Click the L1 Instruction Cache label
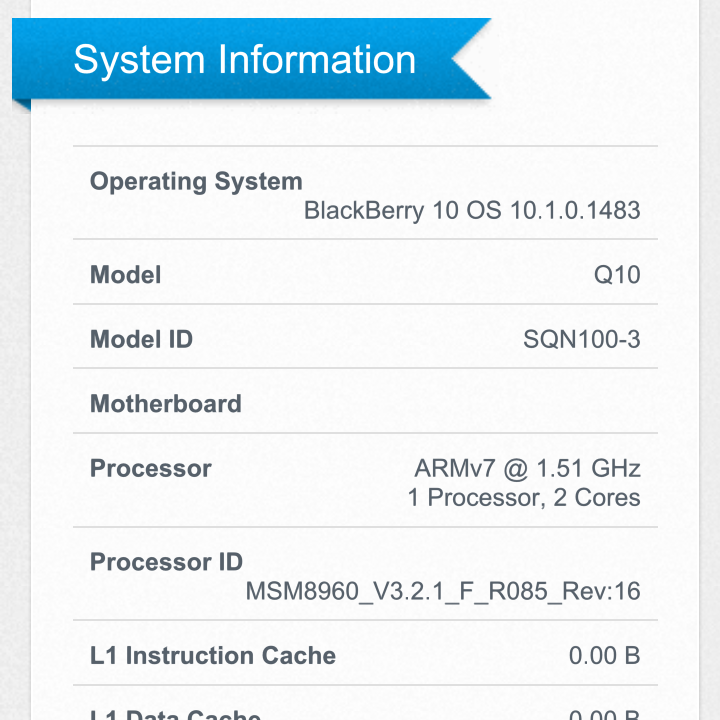 point(213,656)
